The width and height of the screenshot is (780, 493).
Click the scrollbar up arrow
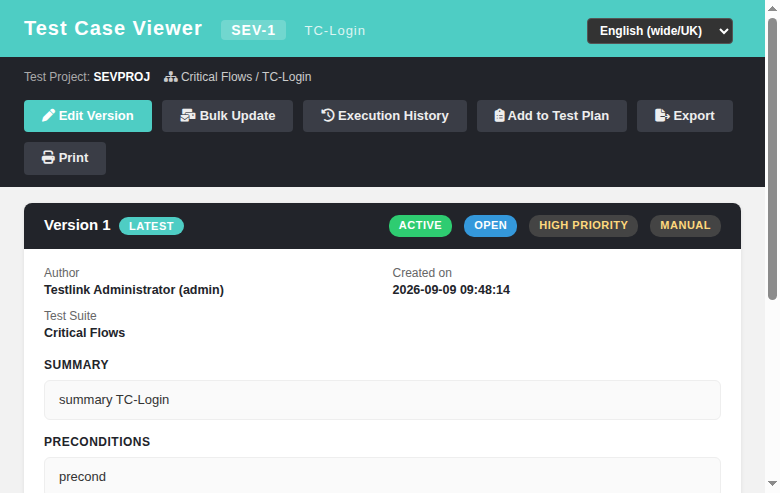tap(772, 8)
